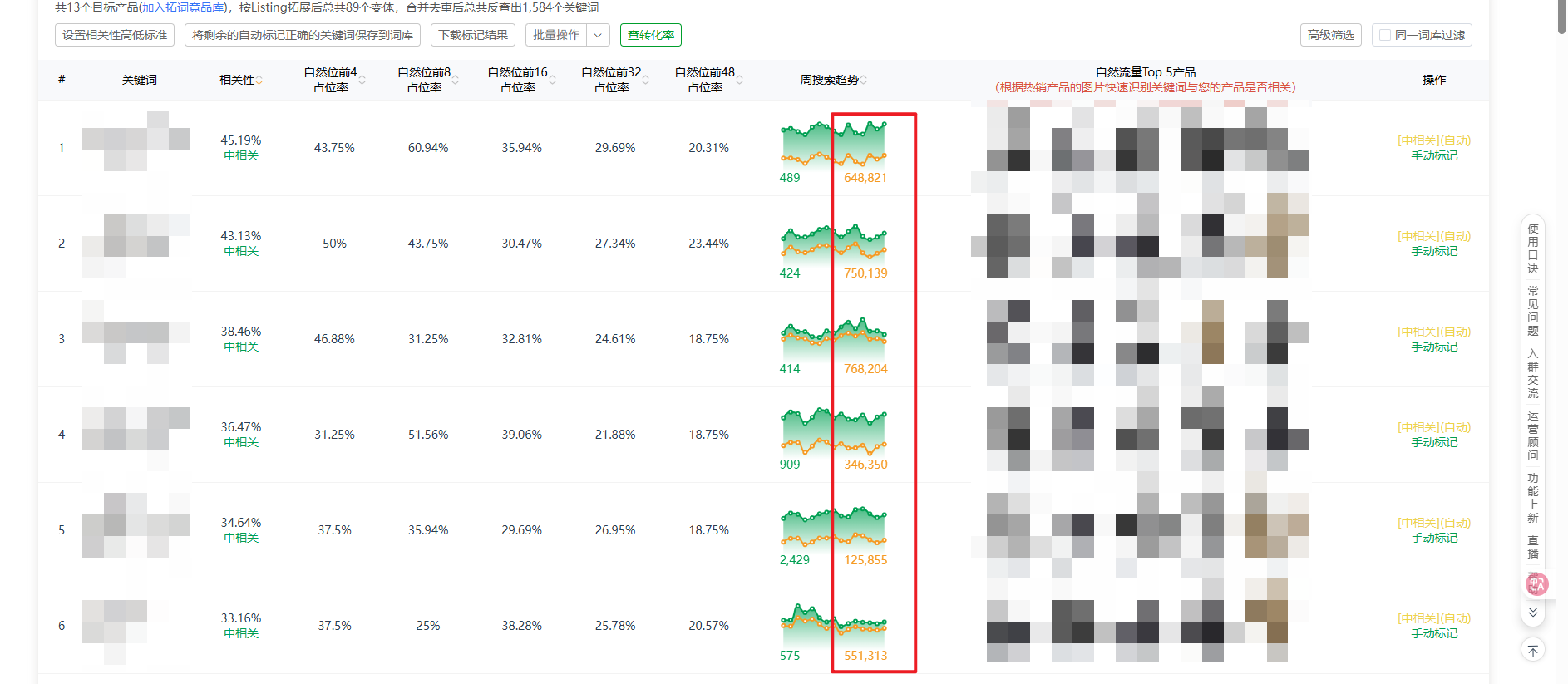This screenshot has height=684, width=1568.
Task: Click blurred keyword in row 3
Action: point(136,332)
